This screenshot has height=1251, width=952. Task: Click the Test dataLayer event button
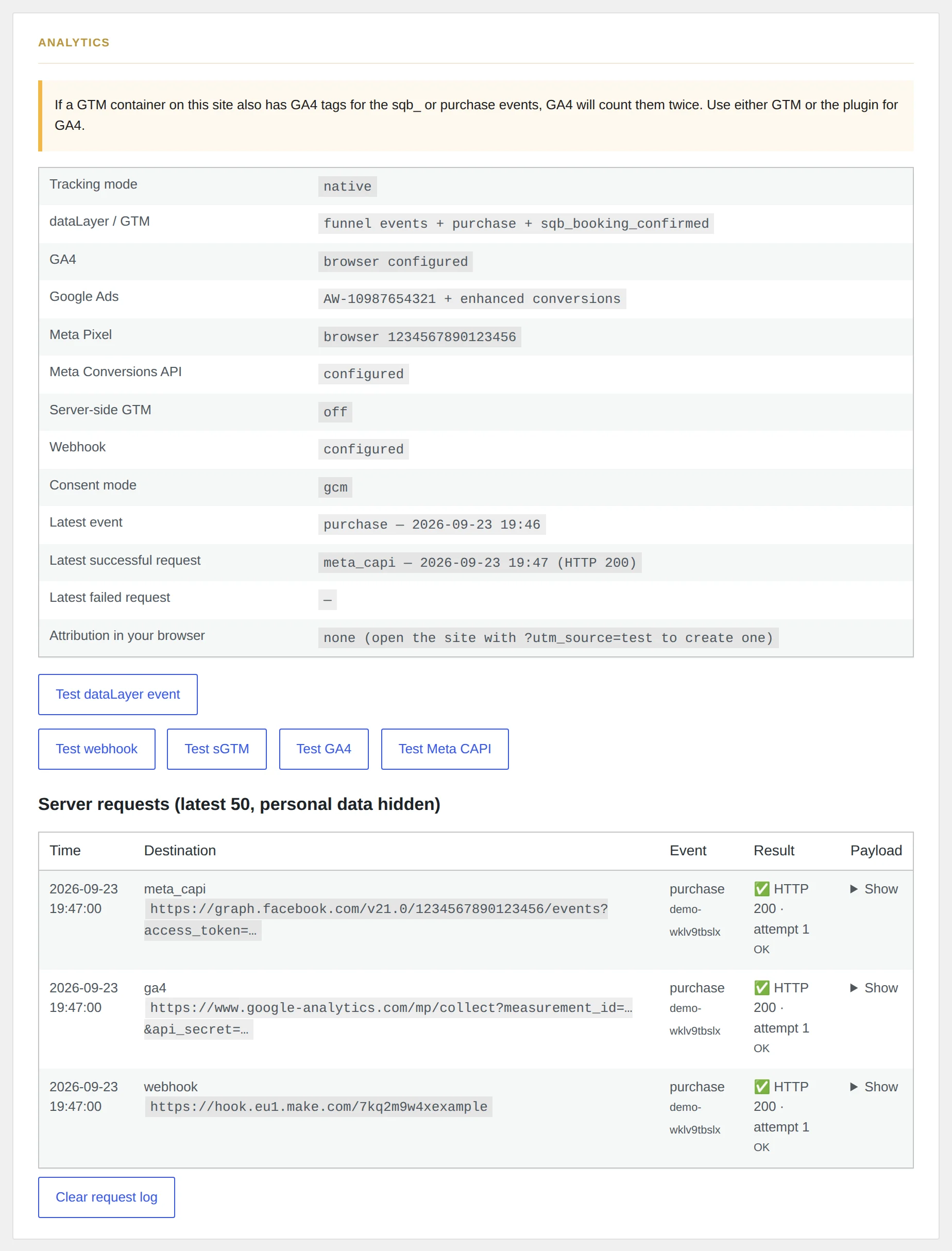coord(118,695)
